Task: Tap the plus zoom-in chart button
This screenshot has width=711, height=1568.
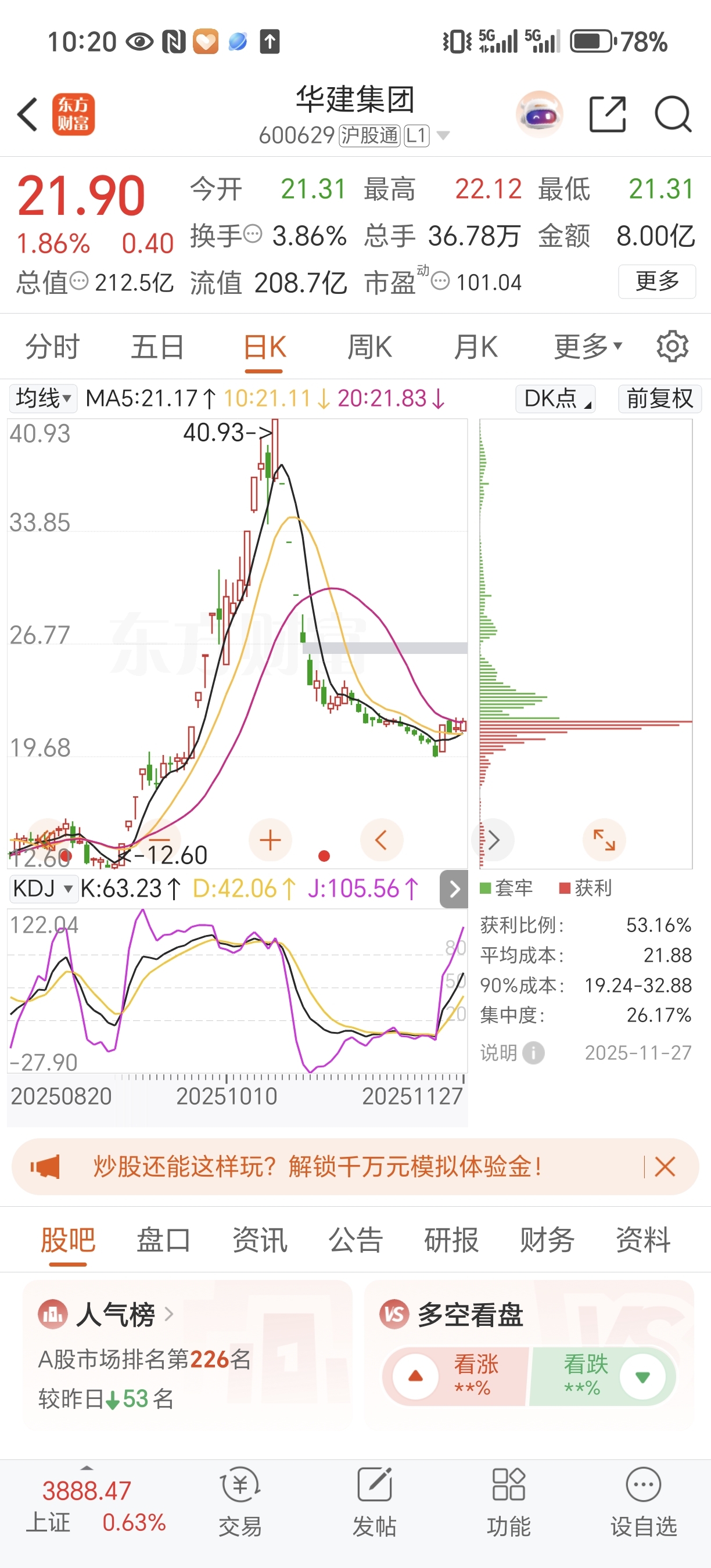Action: pos(270,840)
